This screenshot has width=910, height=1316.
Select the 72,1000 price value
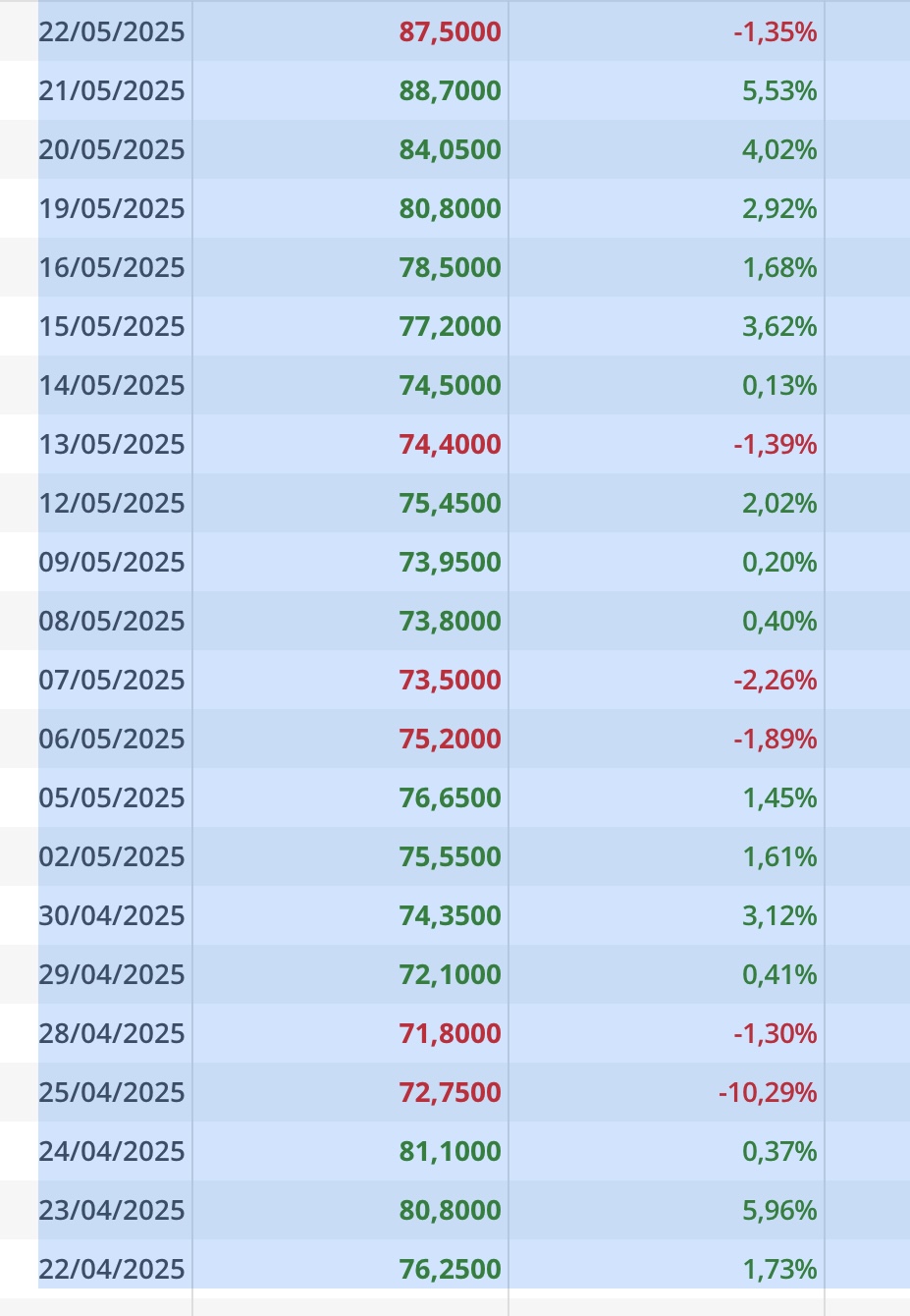pyautogui.click(x=451, y=975)
